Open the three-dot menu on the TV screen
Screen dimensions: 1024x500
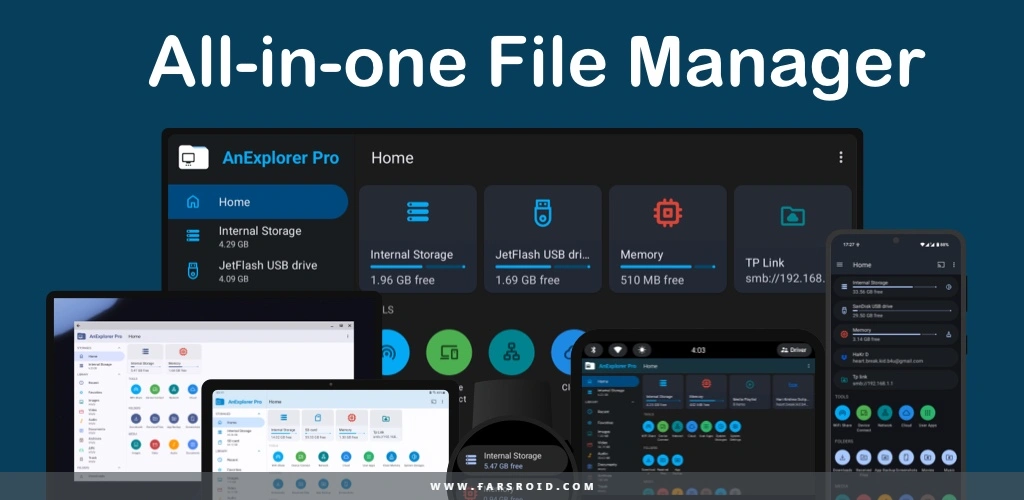click(840, 157)
